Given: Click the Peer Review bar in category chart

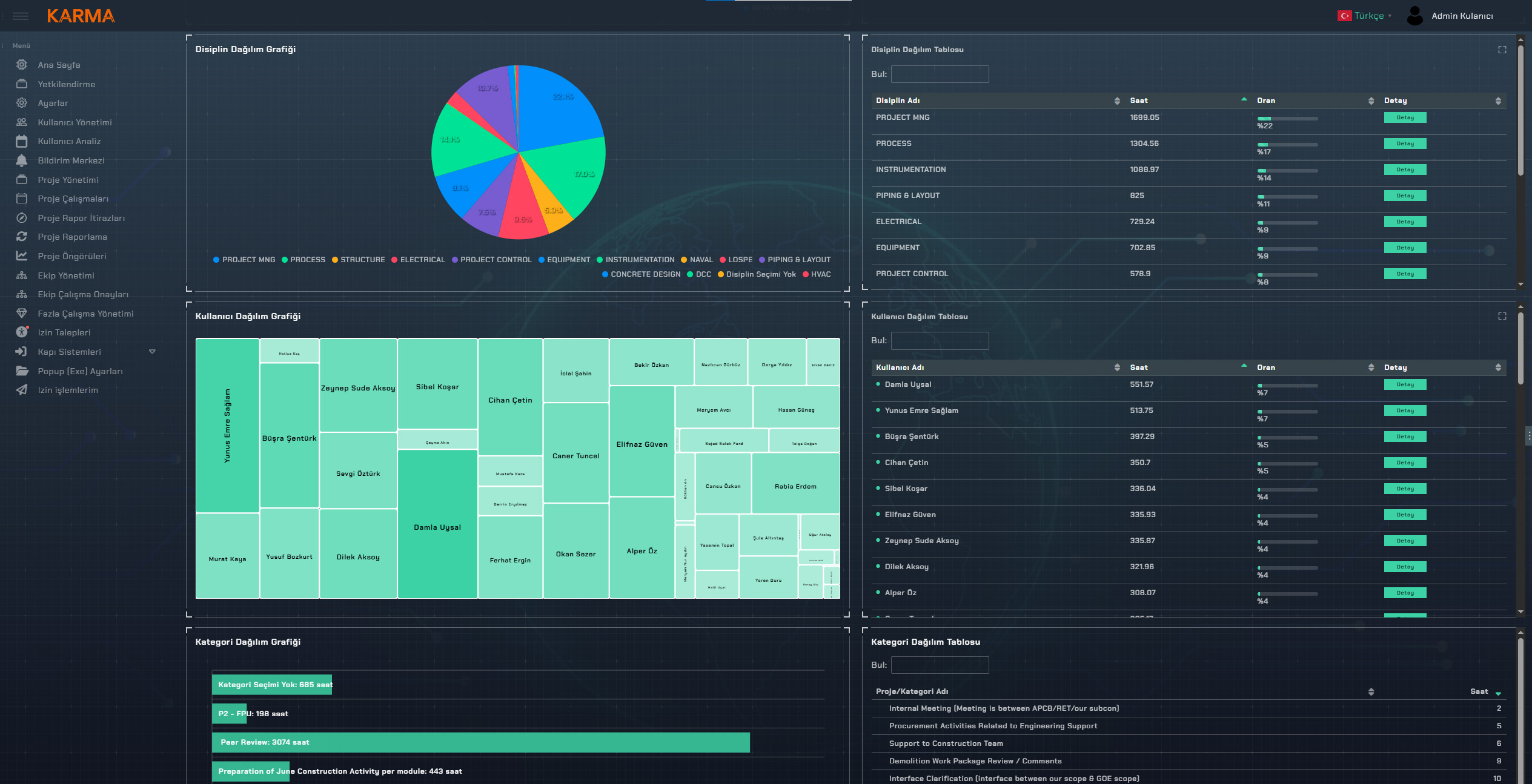Looking at the screenshot, I should pos(480,742).
